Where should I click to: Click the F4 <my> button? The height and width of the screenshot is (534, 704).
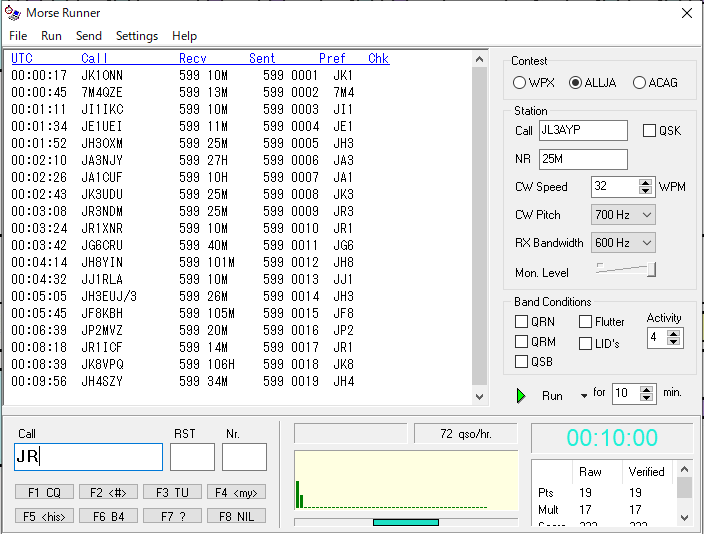[x=237, y=492]
